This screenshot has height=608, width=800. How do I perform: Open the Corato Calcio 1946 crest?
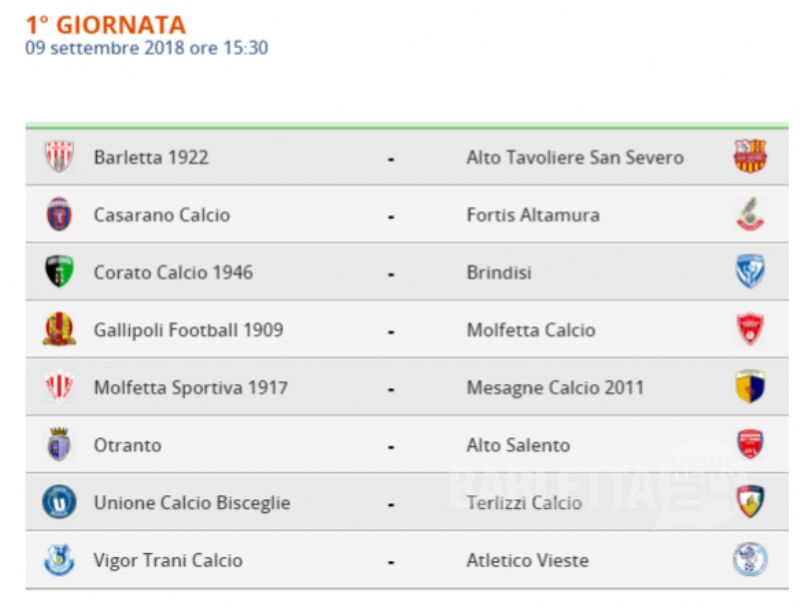pyautogui.click(x=59, y=271)
